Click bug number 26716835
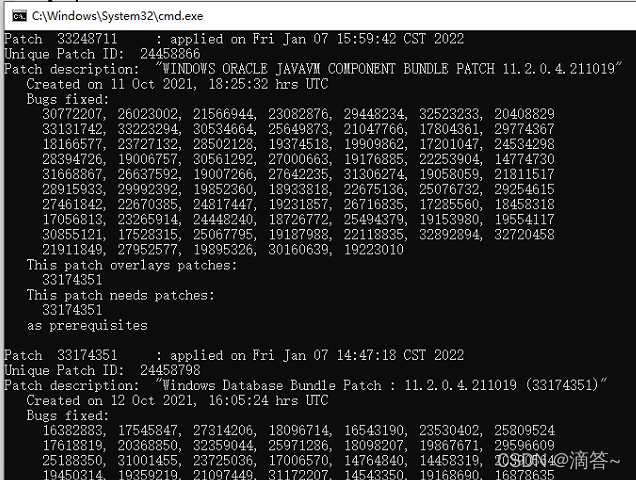 click(374, 204)
